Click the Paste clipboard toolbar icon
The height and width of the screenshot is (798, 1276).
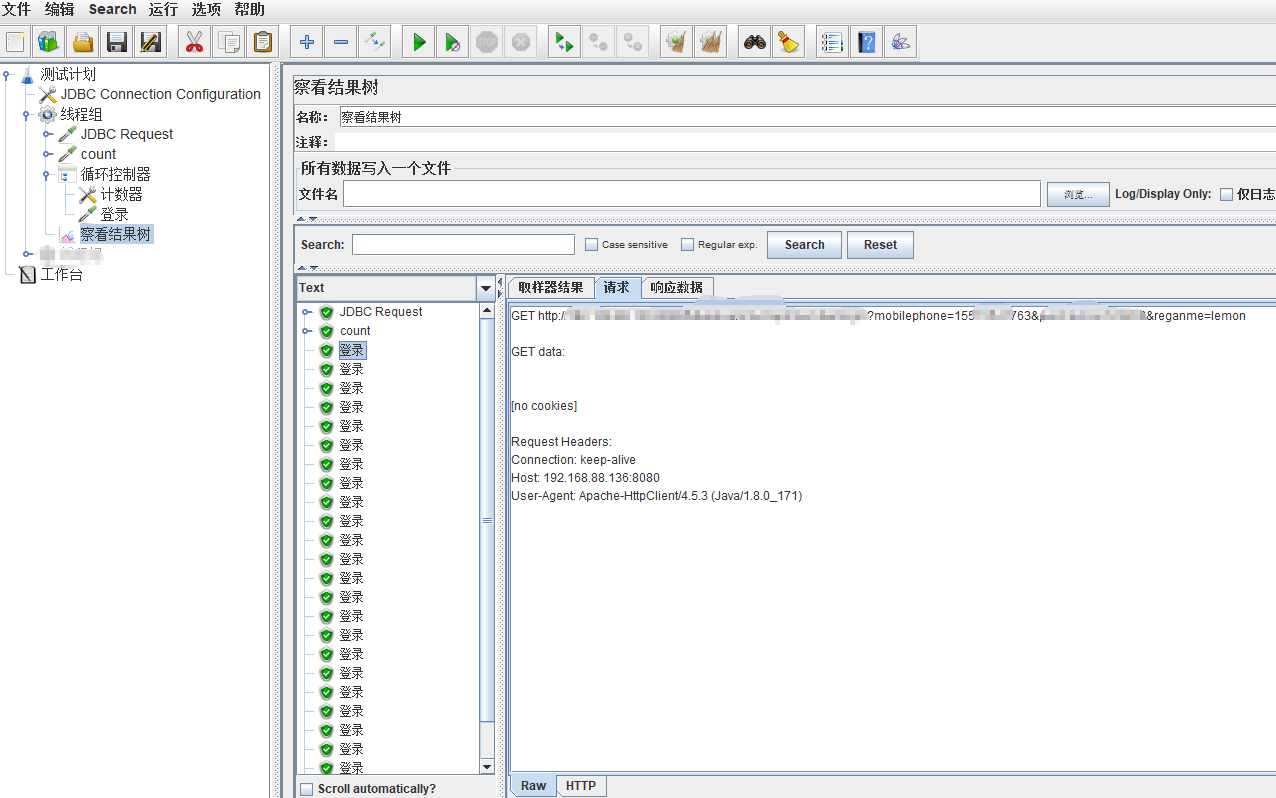(263, 42)
